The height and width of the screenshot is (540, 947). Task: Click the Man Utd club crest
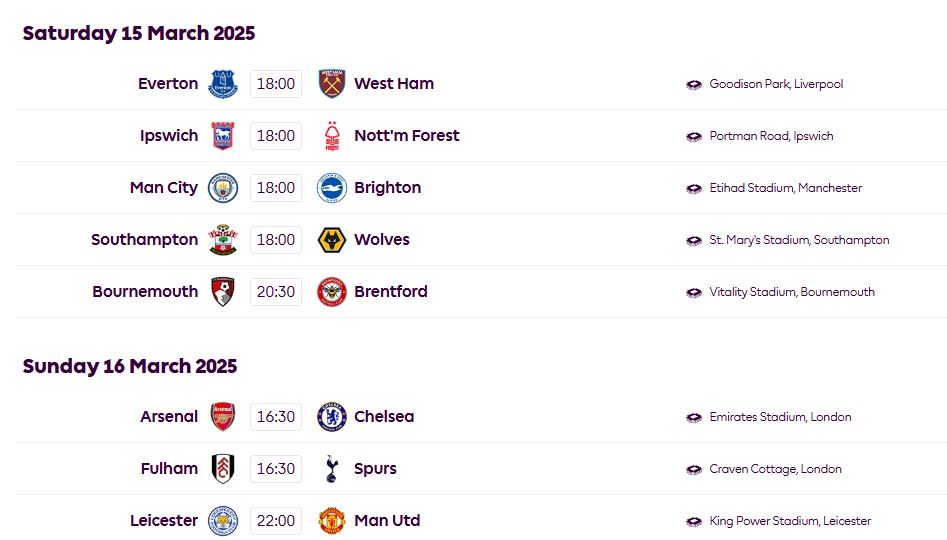(x=332, y=521)
